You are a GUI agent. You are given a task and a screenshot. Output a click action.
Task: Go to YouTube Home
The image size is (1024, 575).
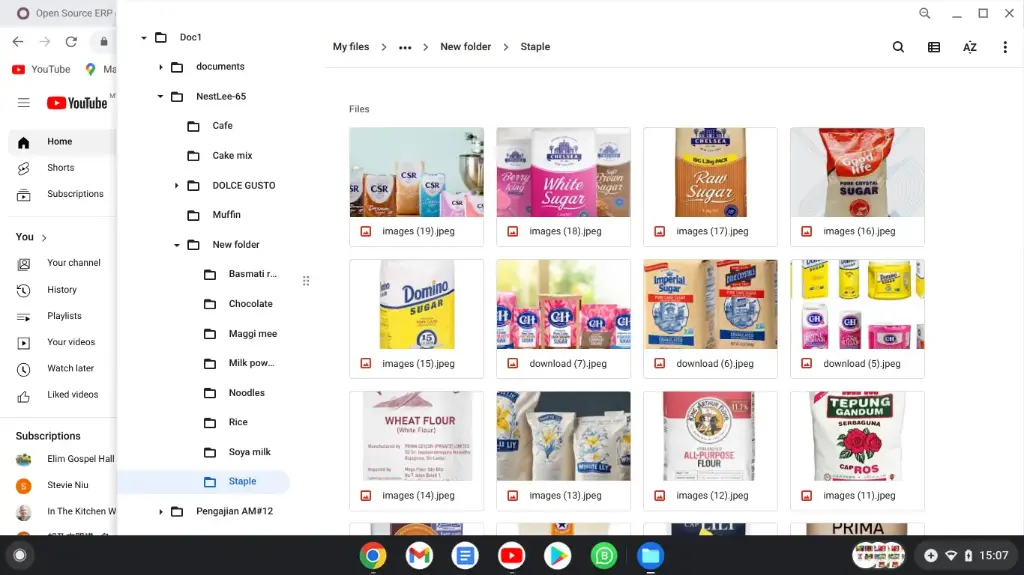click(x=61, y=142)
